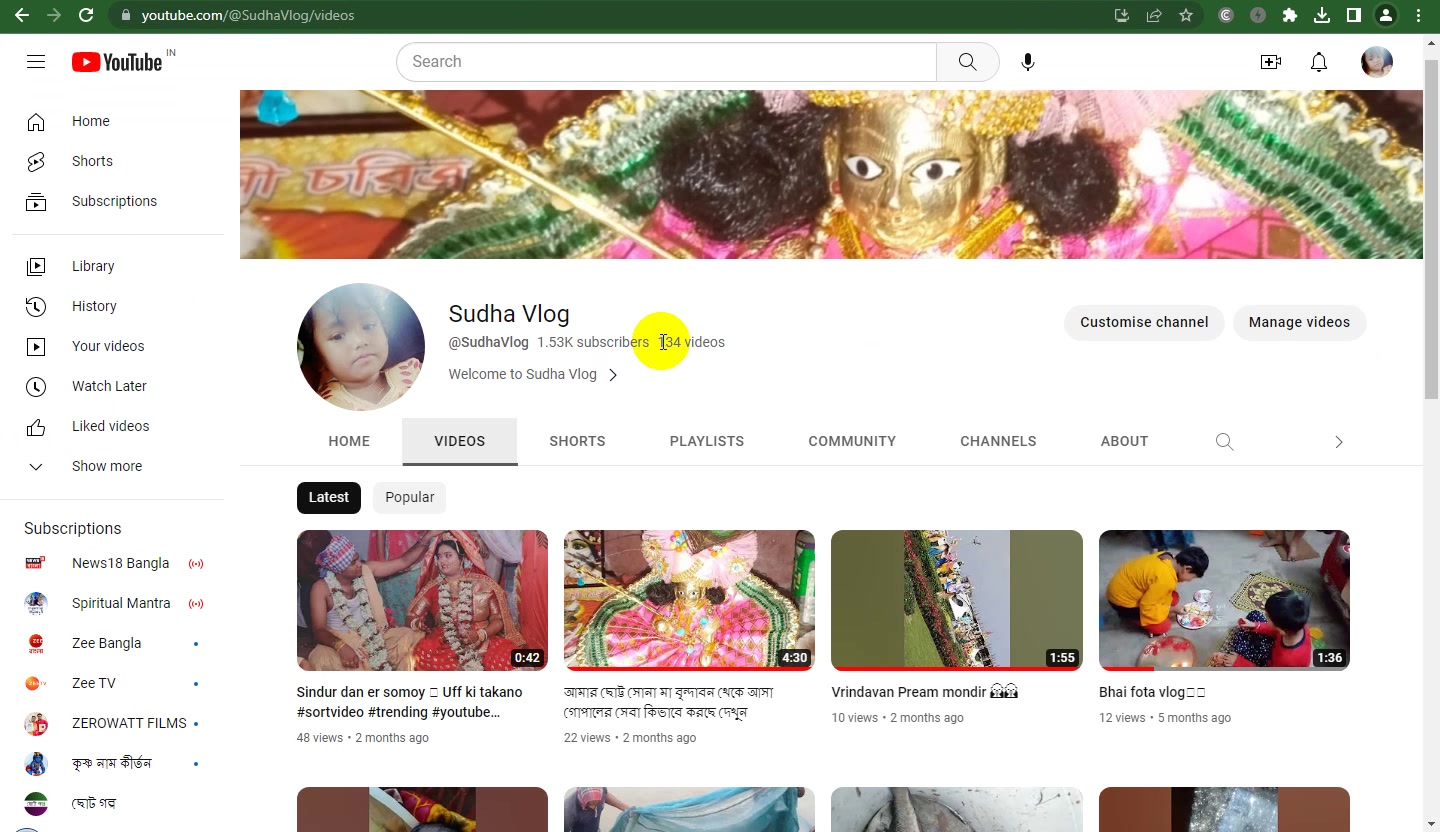Click the voice search microphone icon
Viewport: 1440px width, 832px height.
point(1027,62)
